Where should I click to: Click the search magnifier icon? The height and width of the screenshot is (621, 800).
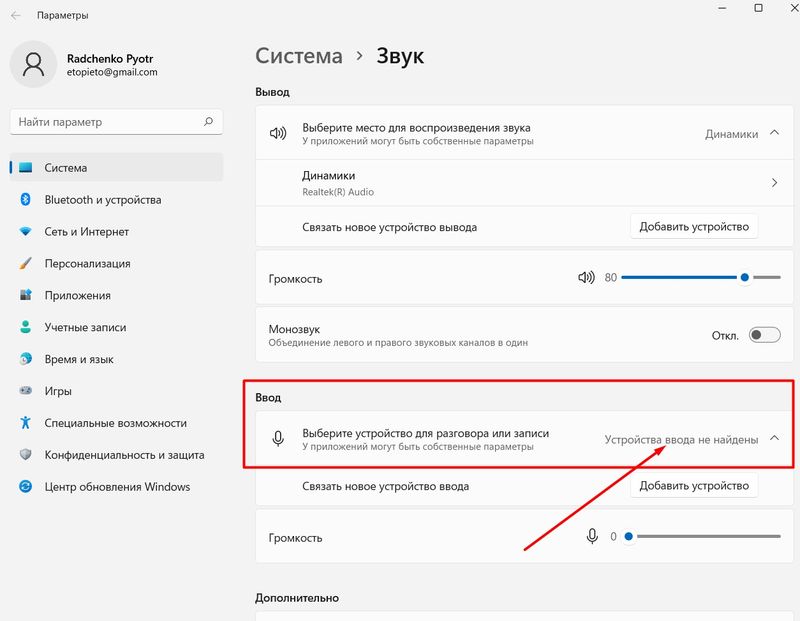[208, 121]
